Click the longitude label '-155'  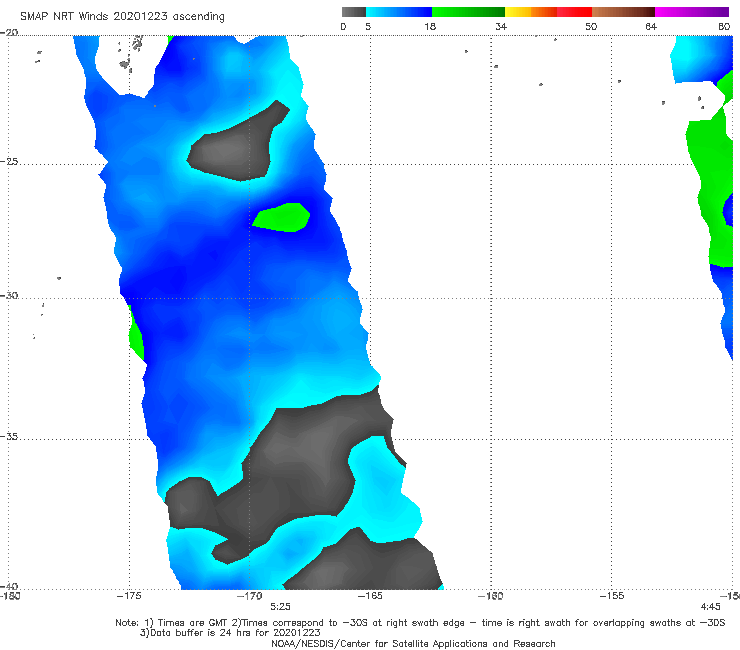coord(612,596)
